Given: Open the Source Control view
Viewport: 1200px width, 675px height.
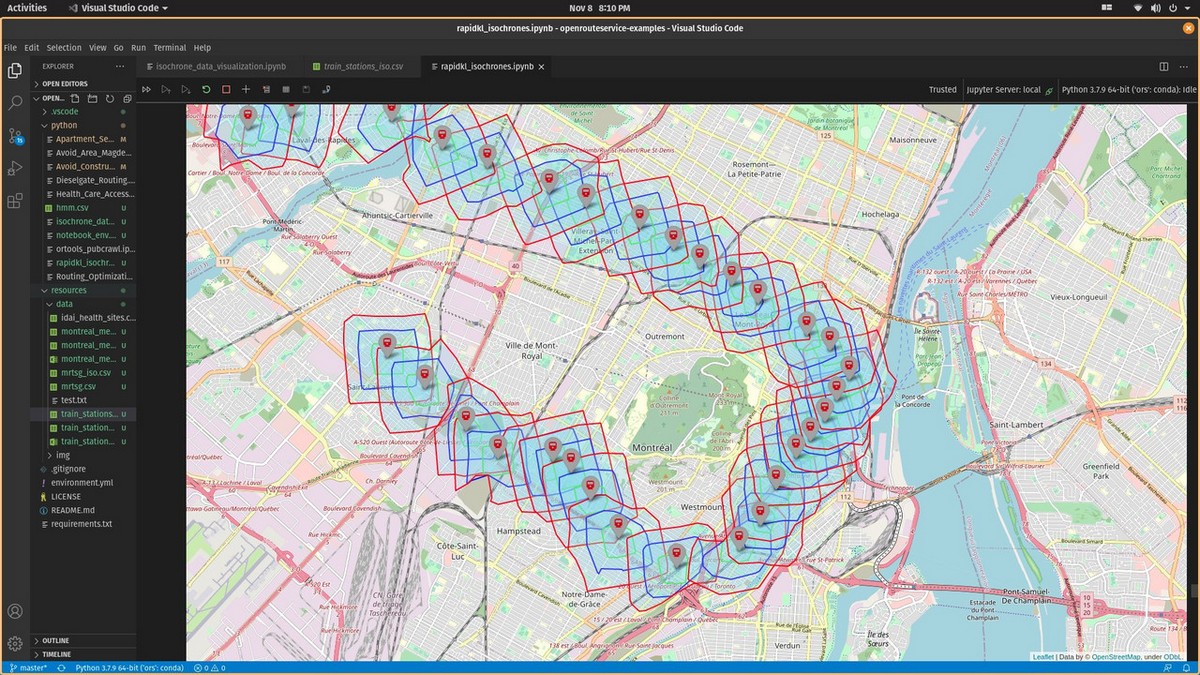Looking at the screenshot, I should click(15, 136).
